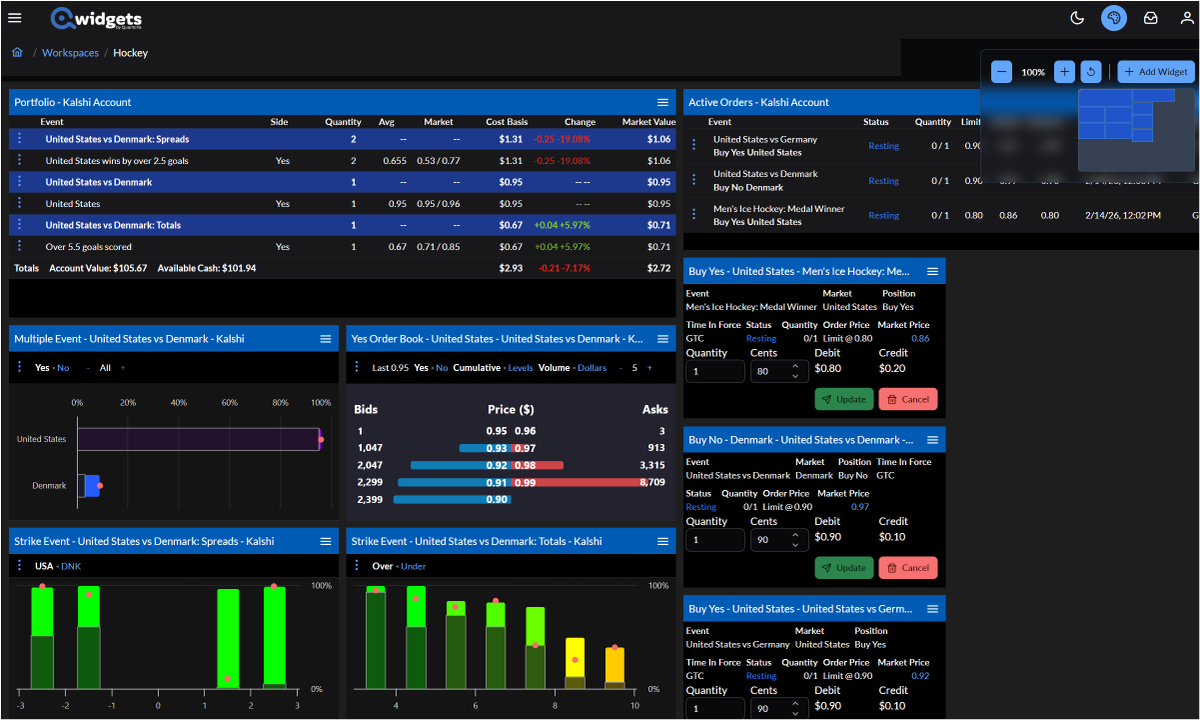Viewport: 1200px width, 720px height.
Task: Select the United States vs Denmark: Totals row
Action: pyautogui.click(x=342, y=225)
